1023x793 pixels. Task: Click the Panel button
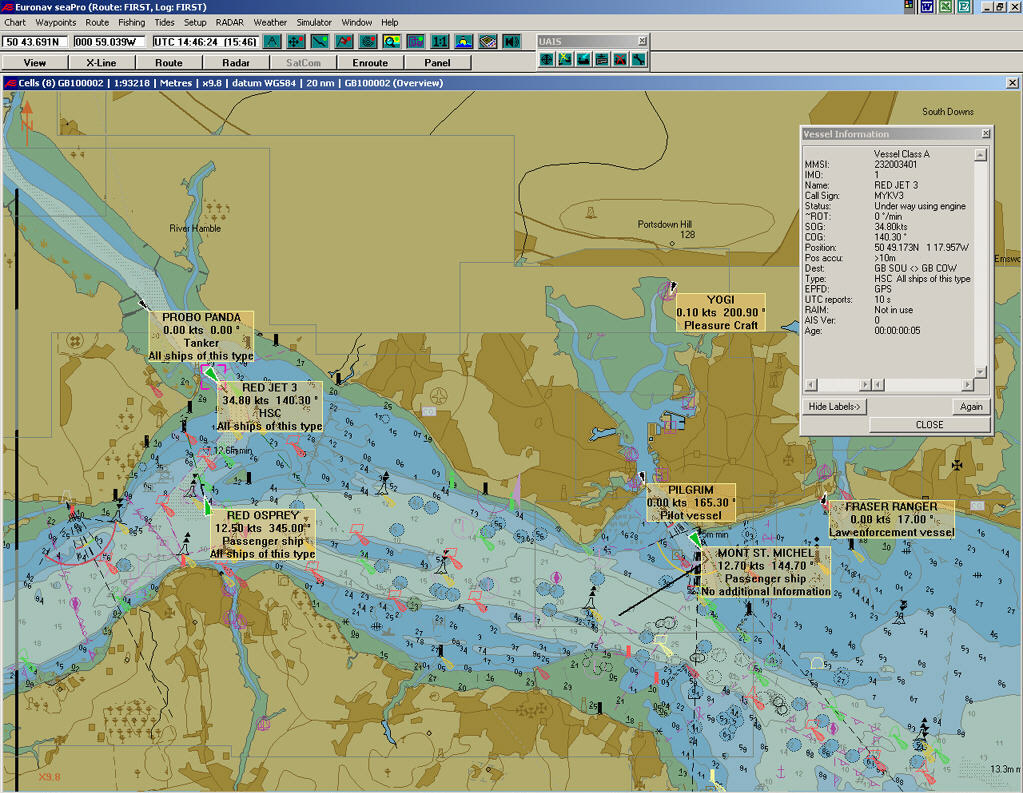437,63
